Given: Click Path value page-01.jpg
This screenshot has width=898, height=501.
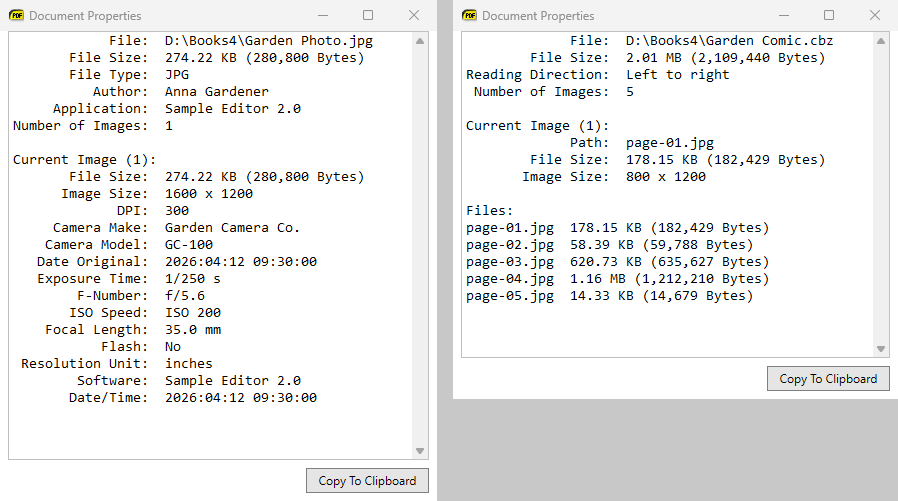Looking at the screenshot, I should tap(669, 143).
